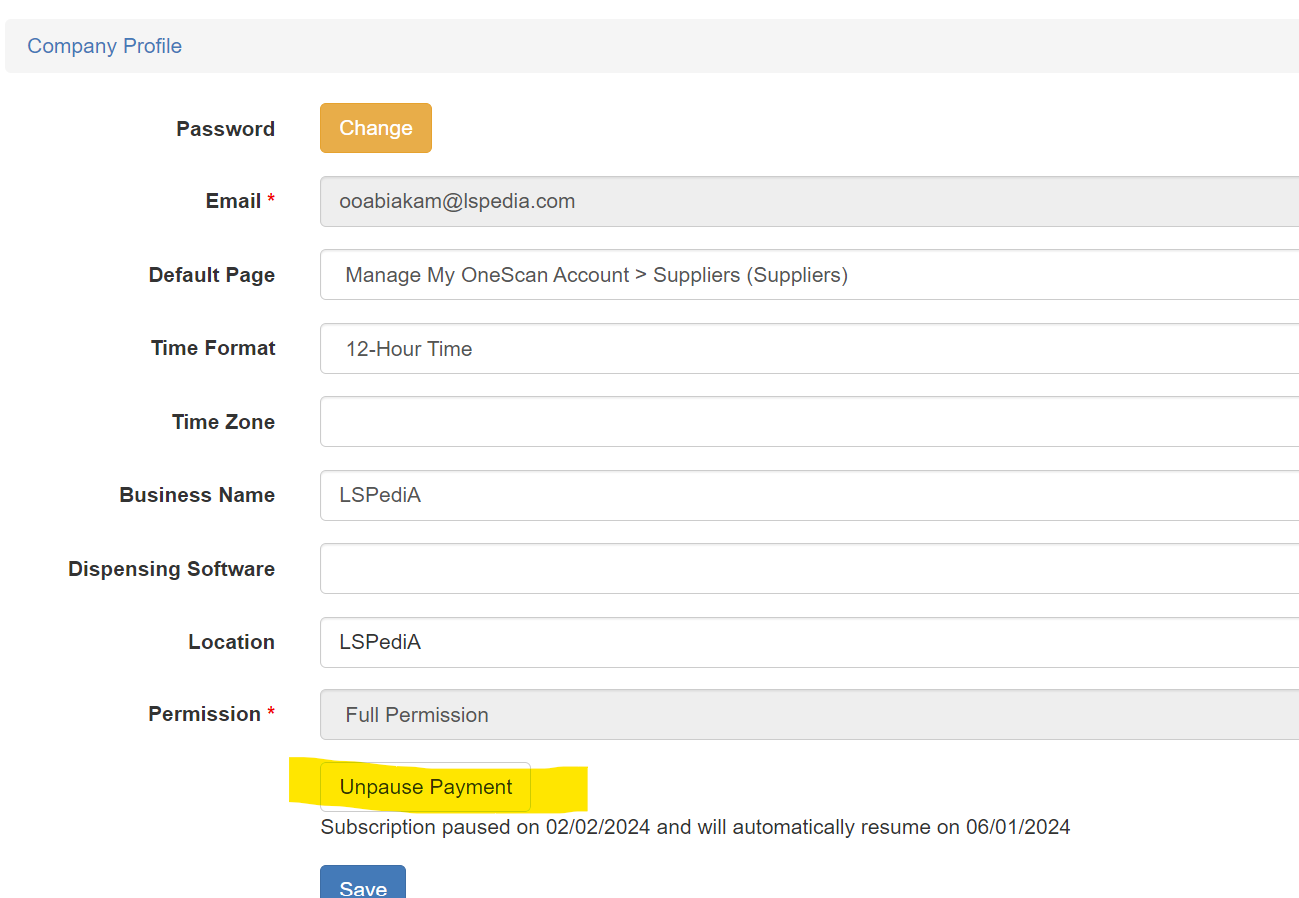Viewport: 1299px width, 898px height.
Task: Click the Company Profile header link
Action: (x=104, y=46)
